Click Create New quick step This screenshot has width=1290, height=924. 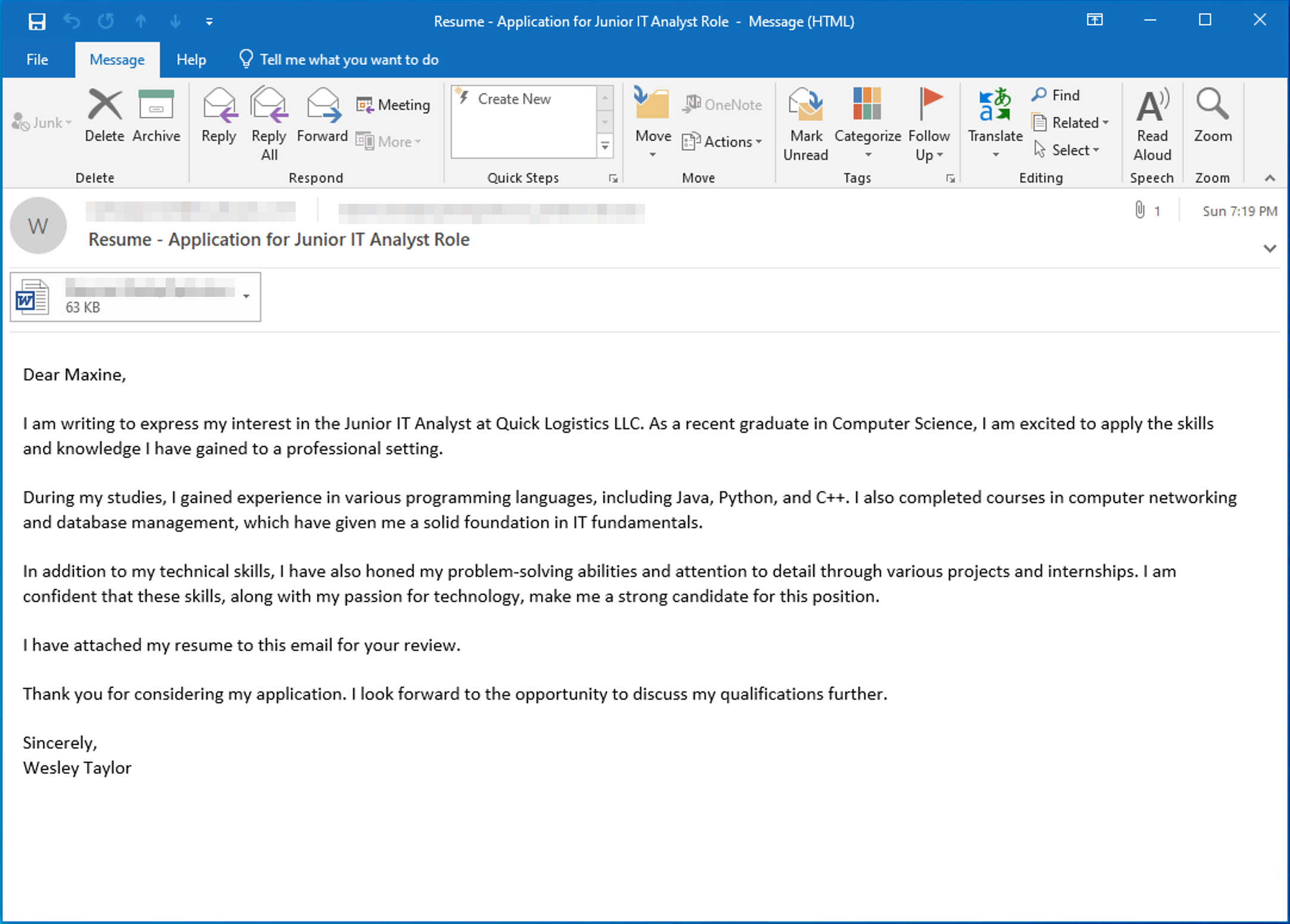[x=514, y=99]
